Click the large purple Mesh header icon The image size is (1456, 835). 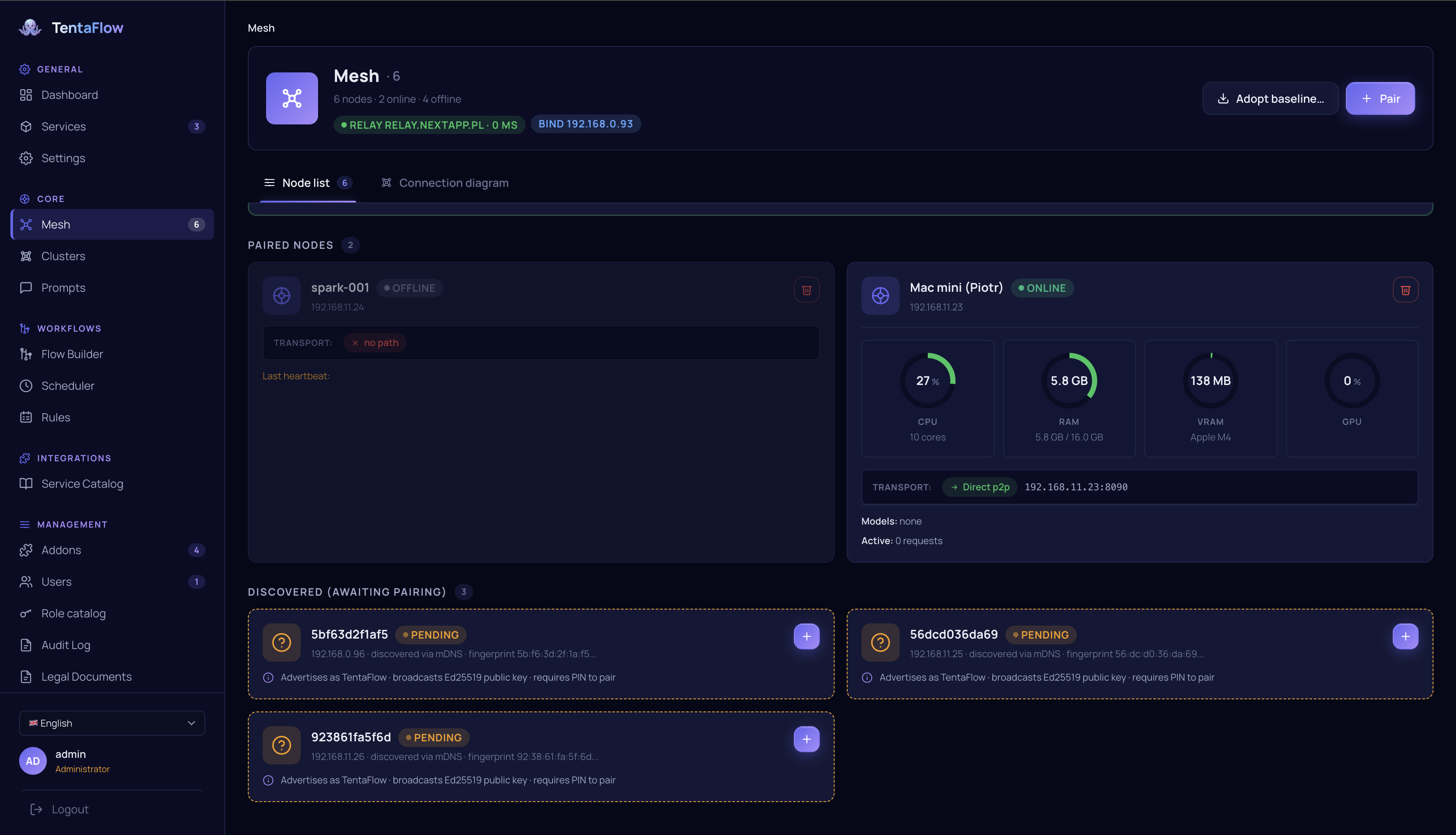[292, 98]
